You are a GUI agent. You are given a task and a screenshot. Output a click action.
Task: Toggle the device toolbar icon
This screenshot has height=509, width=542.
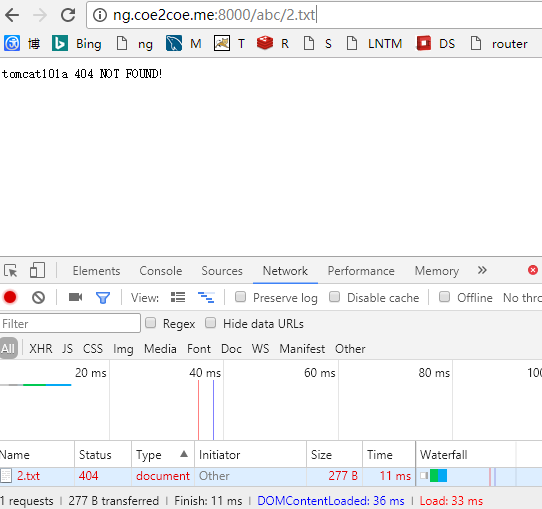[37, 270]
